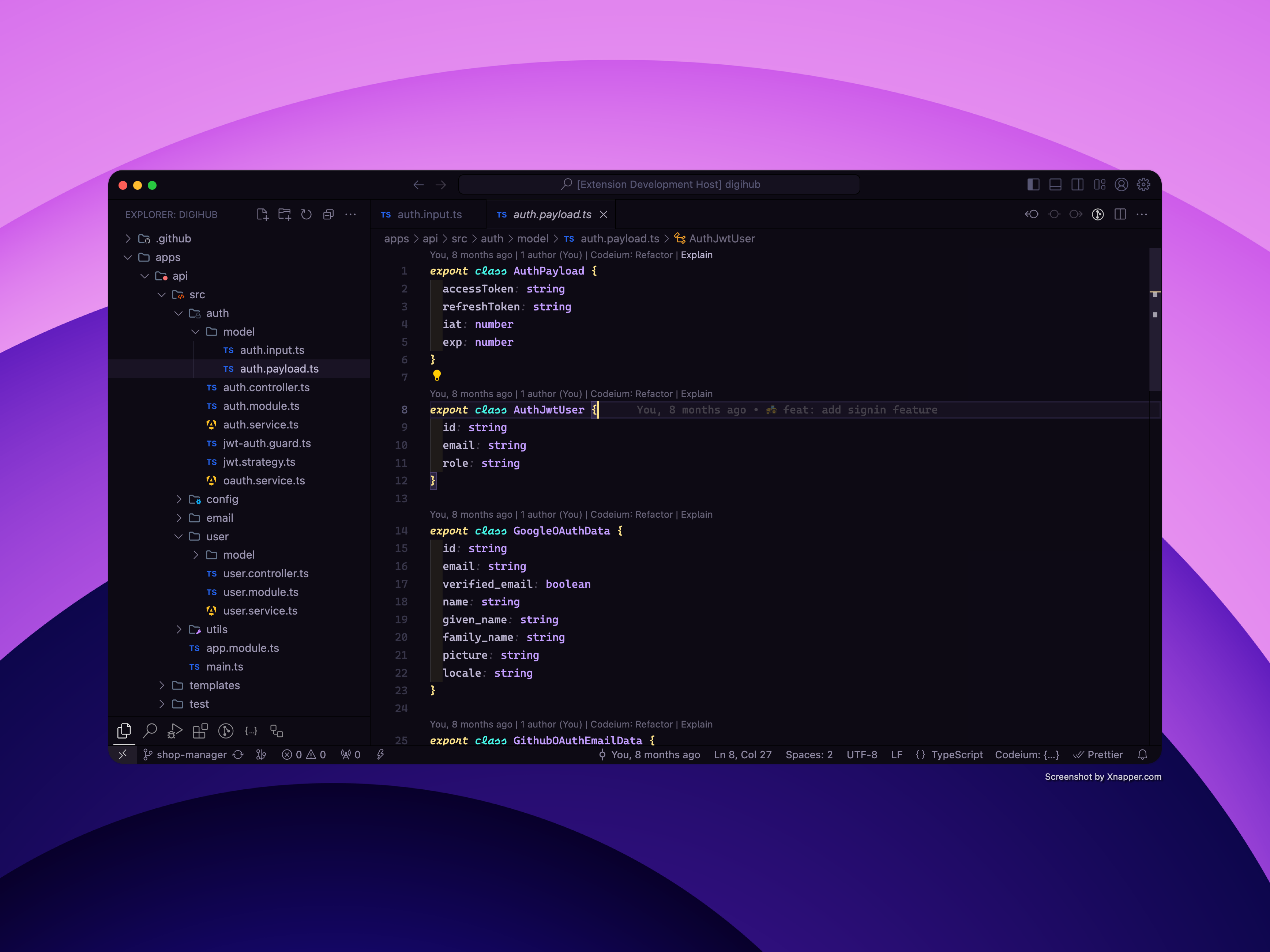Viewport: 1270px width, 952px height.
Task: Open jwt.strategy.ts from the file tree
Action: [x=259, y=462]
